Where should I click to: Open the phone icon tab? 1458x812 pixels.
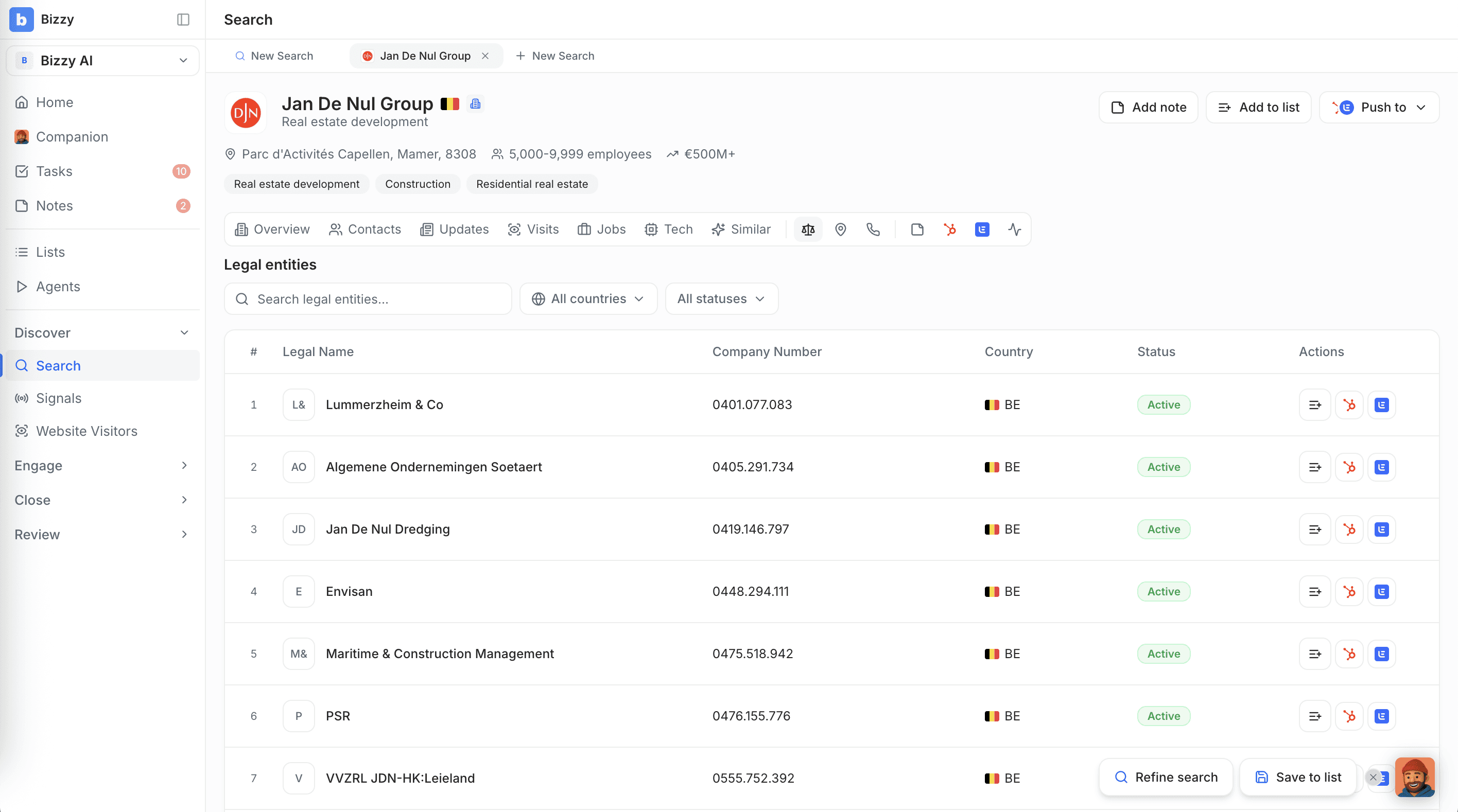pos(873,229)
